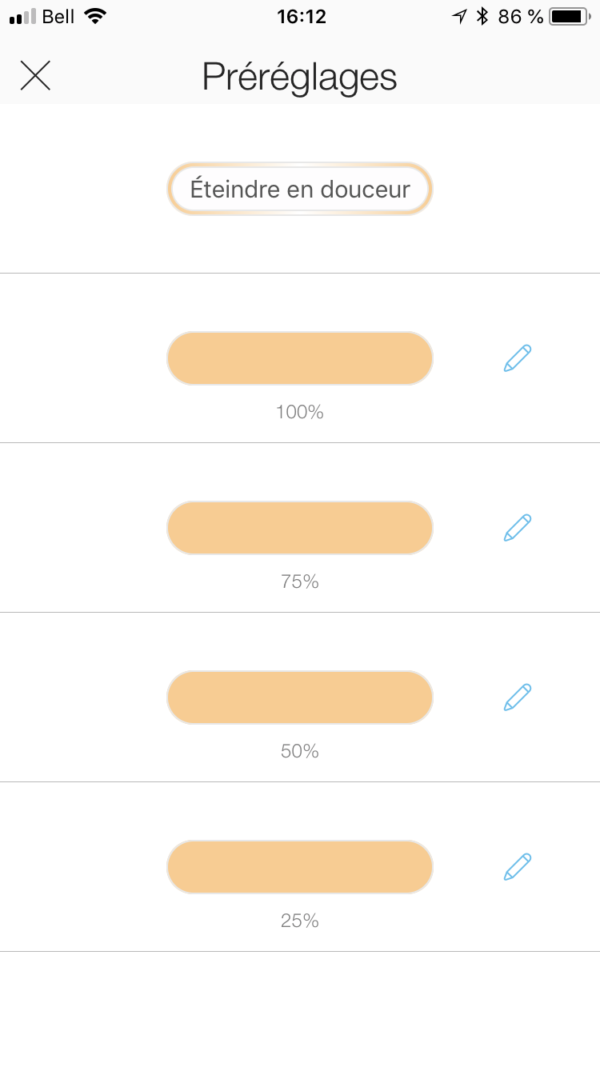Tap the battery icon in status bar
The image size is (600, 1067).
click(569, 16)
